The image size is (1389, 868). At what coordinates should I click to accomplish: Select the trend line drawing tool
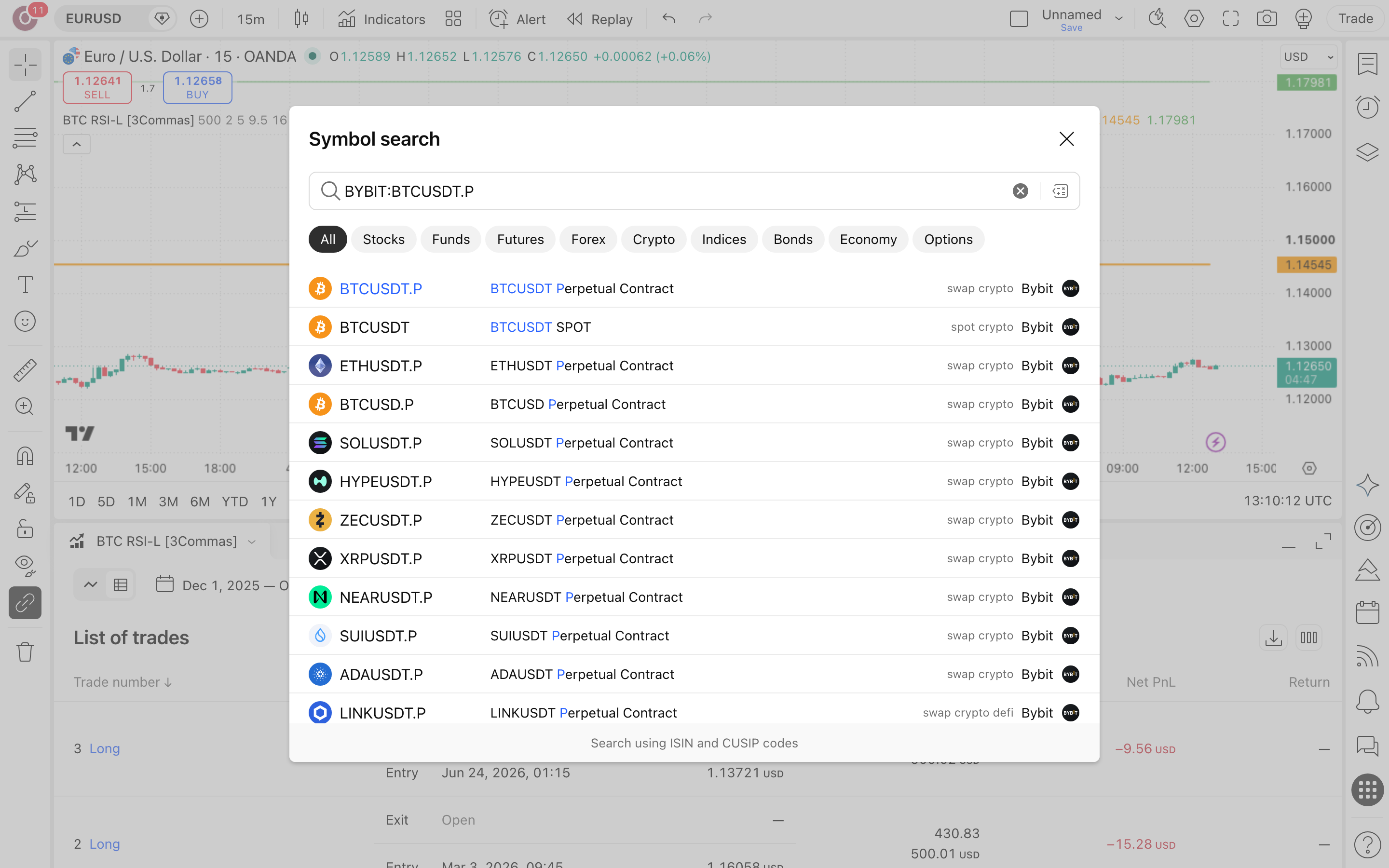(x=25, y=101)
